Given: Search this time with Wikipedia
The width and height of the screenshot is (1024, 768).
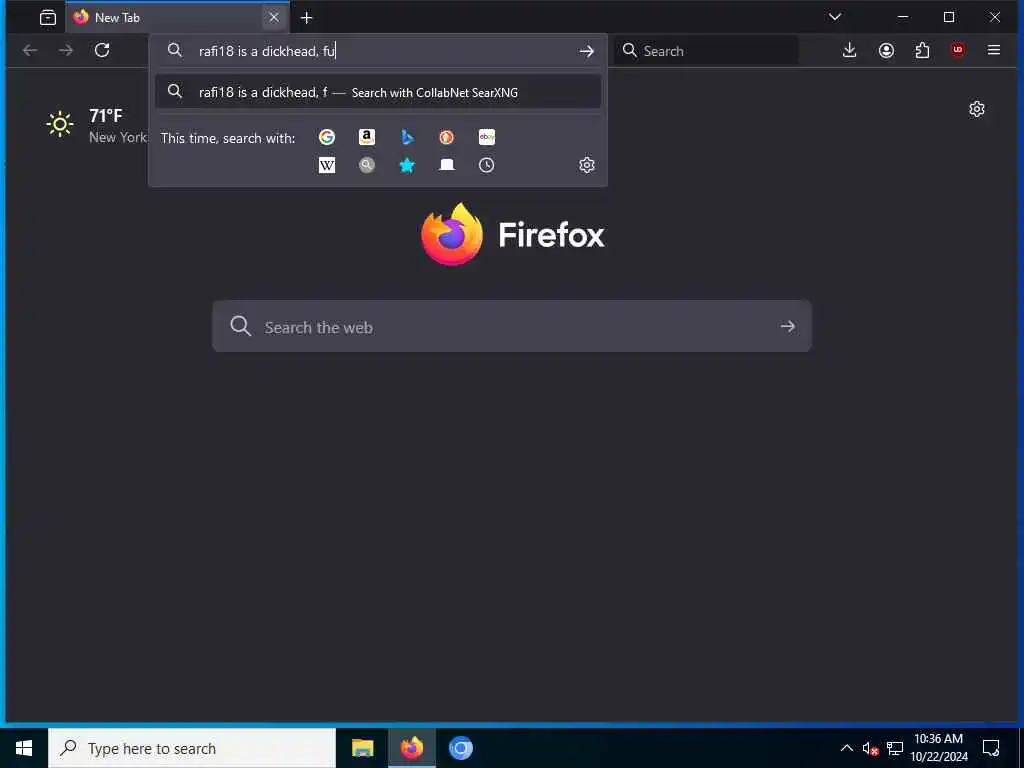Looking at the screenshot, I should [x=327, y=165].
